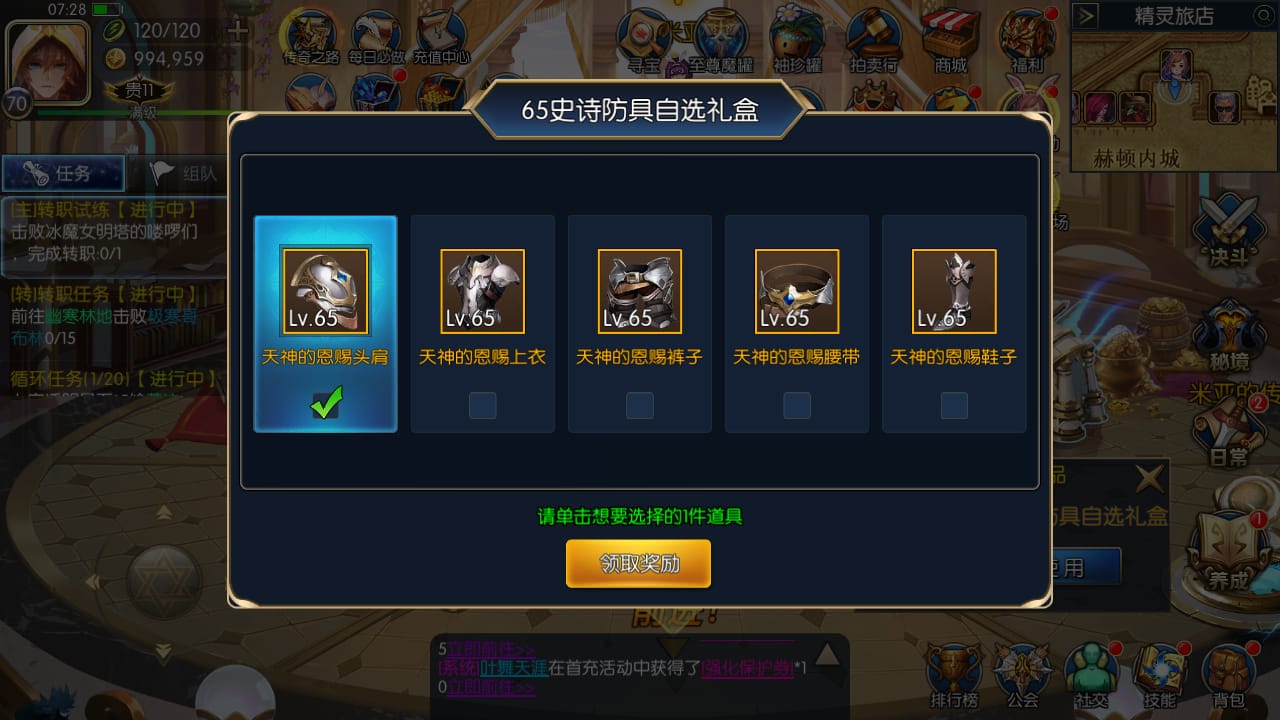The height and width of the screenshot is (720, 1280).
Task: Tap the plus next to stamina 120/120
Action: pyautogui.click(x=238, y=31)
